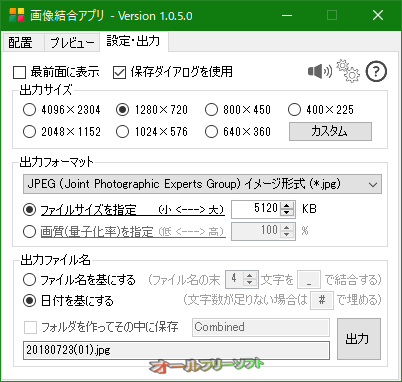Increase quality percent spinner up arrow

click(x=287, y=227)
